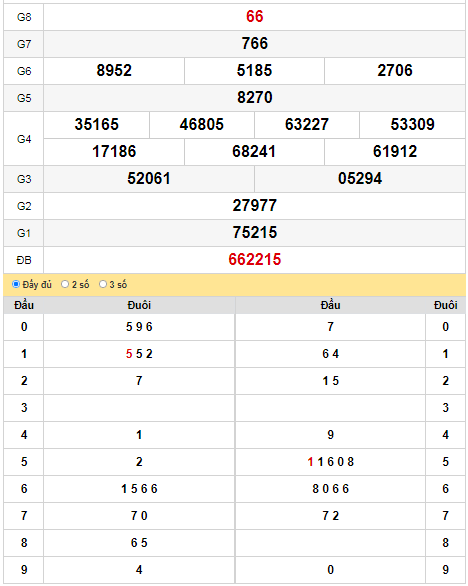
Task: Click the right "Đuôi" column header
Action: coord(445,305)
